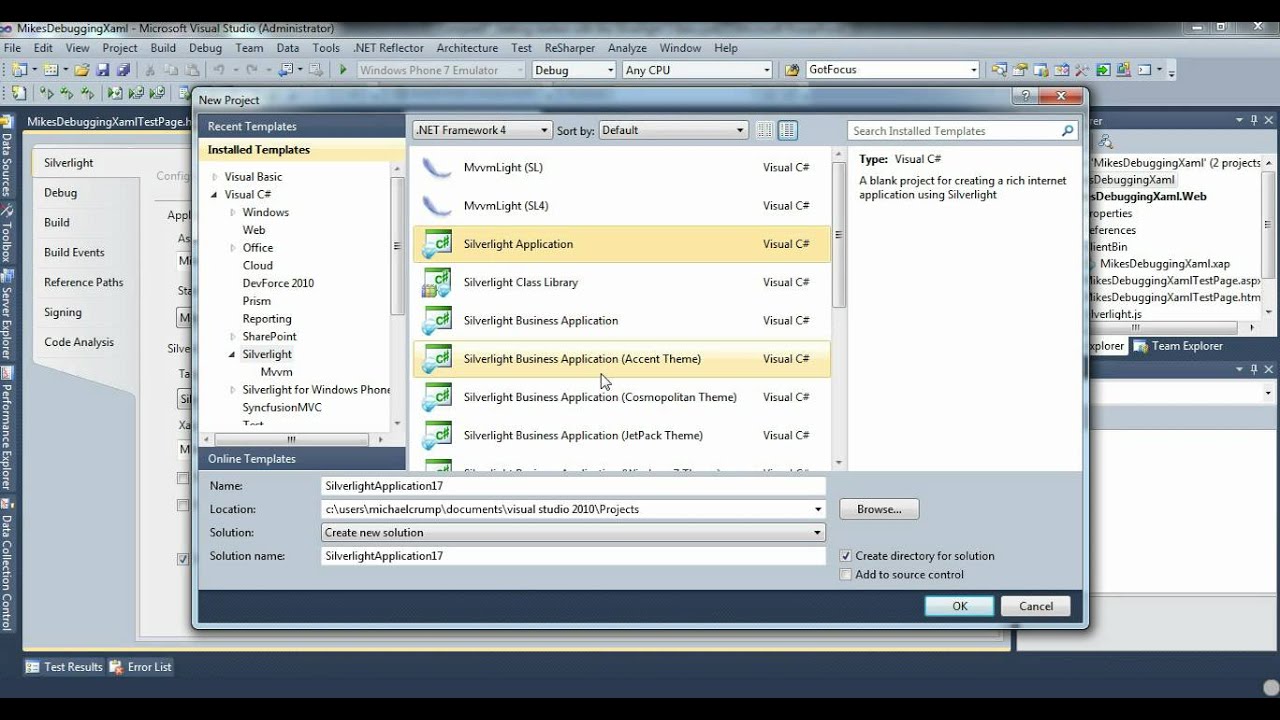Click the Toolbox wrench-and-hammer icon
1280x720 pixels.
pyautogui.click(x=1082, y=70)
